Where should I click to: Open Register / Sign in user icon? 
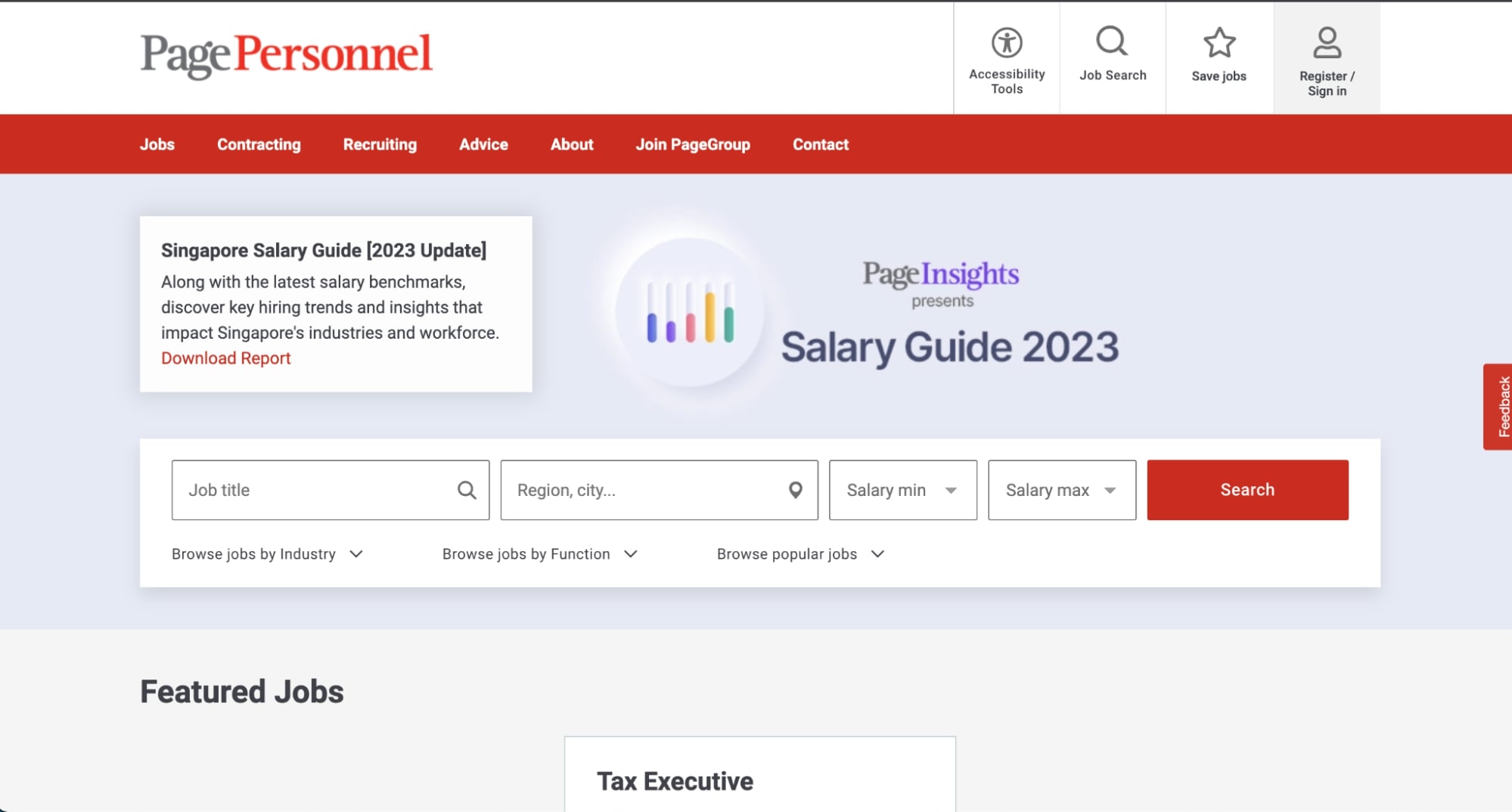pyautogui.click(x=1327, y=43)
